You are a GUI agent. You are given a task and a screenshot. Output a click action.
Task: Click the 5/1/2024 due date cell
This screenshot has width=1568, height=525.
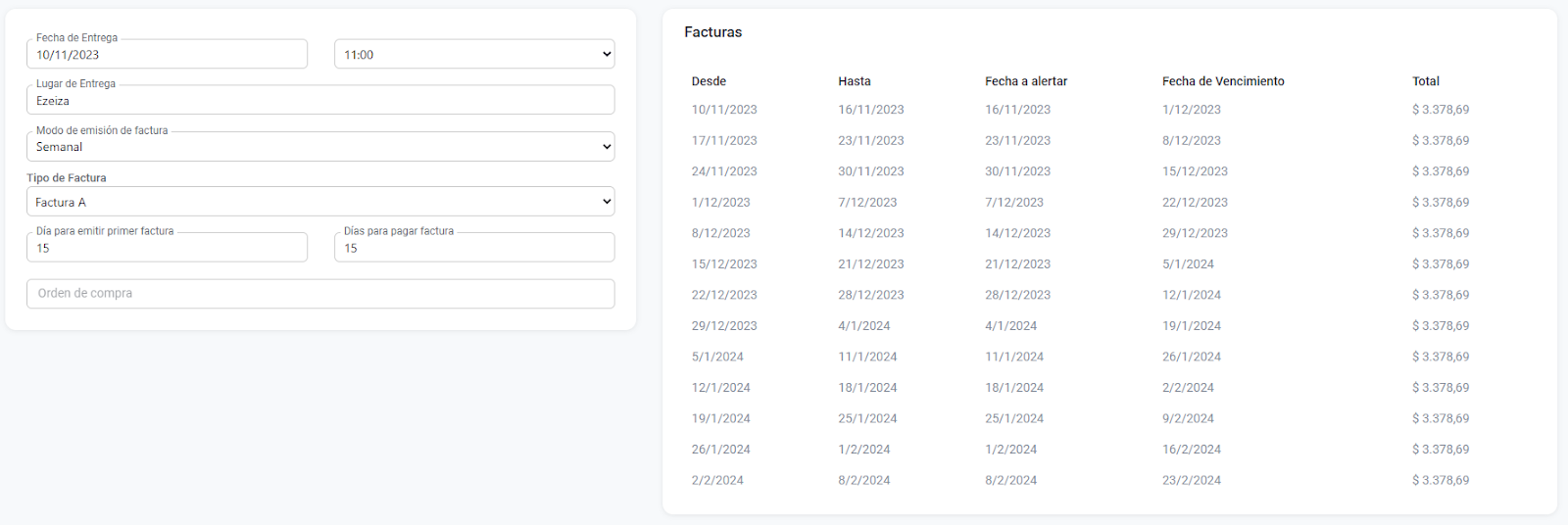(x=1188, y=264)
